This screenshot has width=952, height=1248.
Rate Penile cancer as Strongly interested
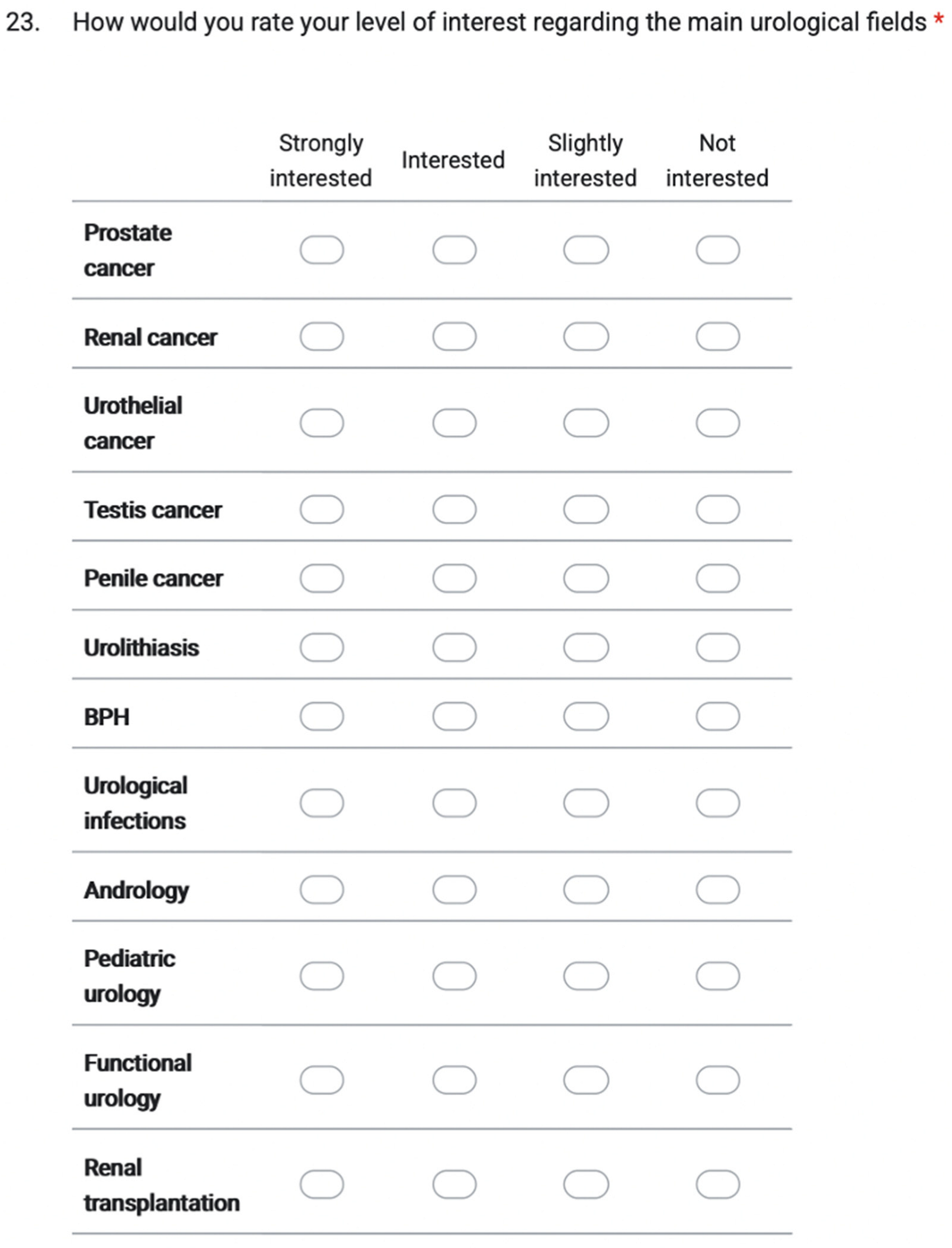(322, 578)
